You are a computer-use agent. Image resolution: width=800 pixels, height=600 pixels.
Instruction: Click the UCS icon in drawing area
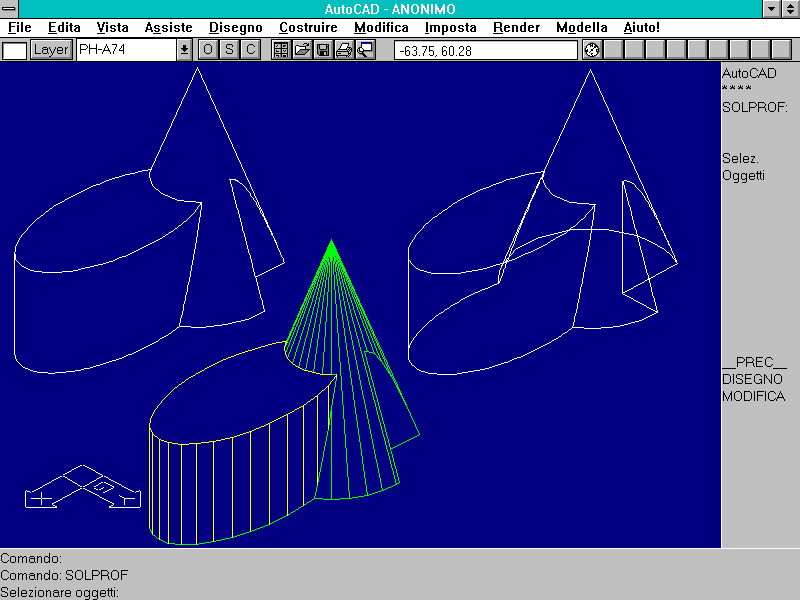pyautogui.click(x=83, y=487)
